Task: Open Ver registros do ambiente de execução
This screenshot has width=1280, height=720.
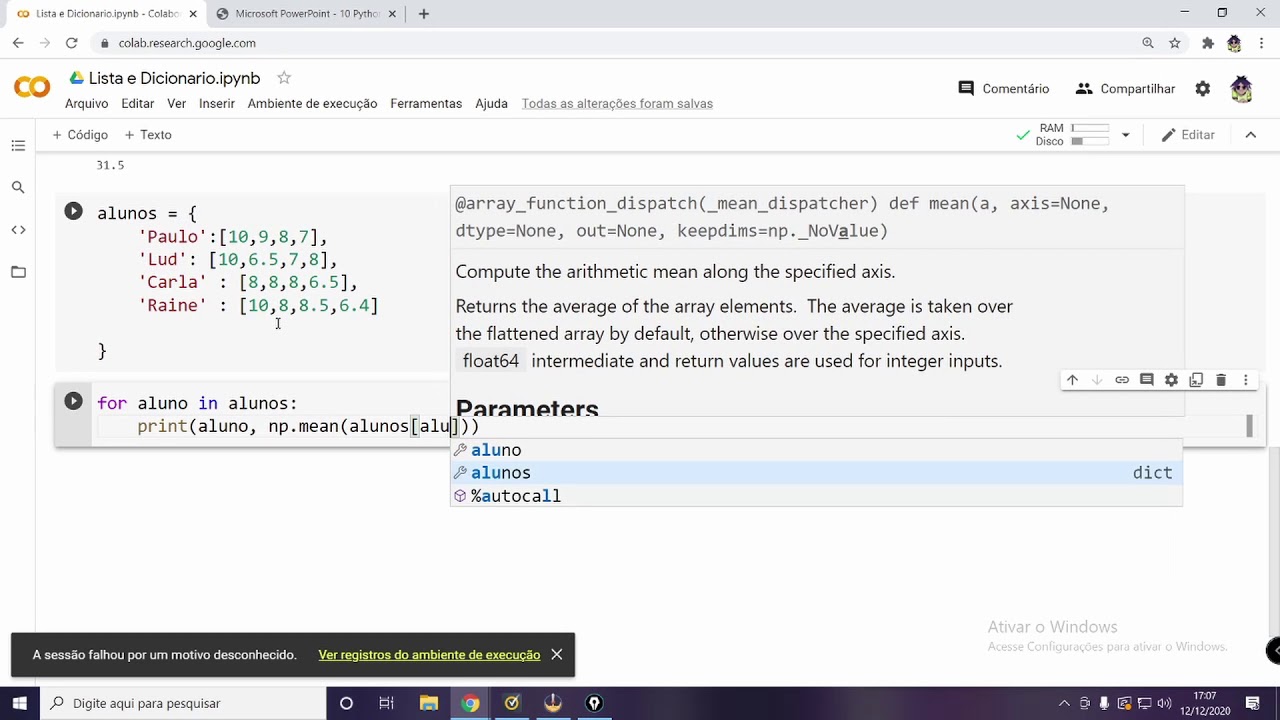Action: tap(429, 655)
